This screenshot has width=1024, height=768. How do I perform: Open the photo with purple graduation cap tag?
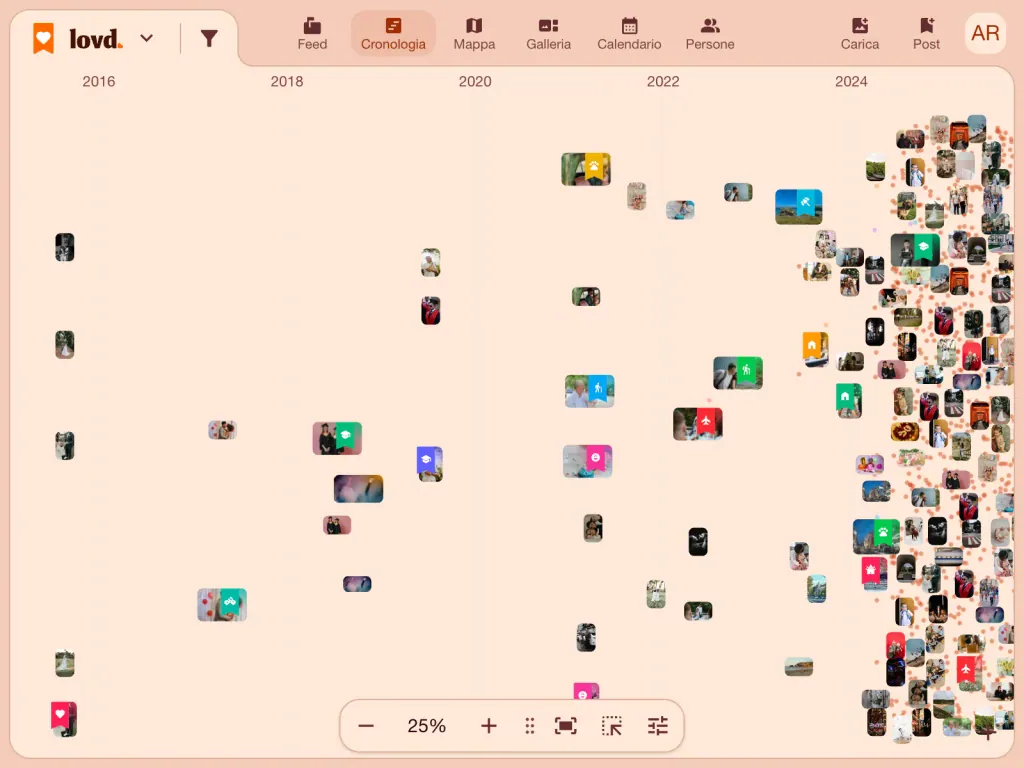[x=430, y=464]
